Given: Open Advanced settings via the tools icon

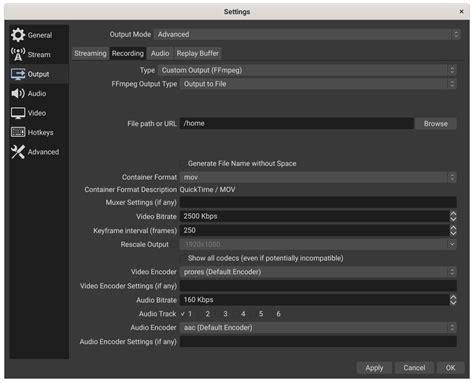Looking at the screenshot, I should [x=18, y=152].
